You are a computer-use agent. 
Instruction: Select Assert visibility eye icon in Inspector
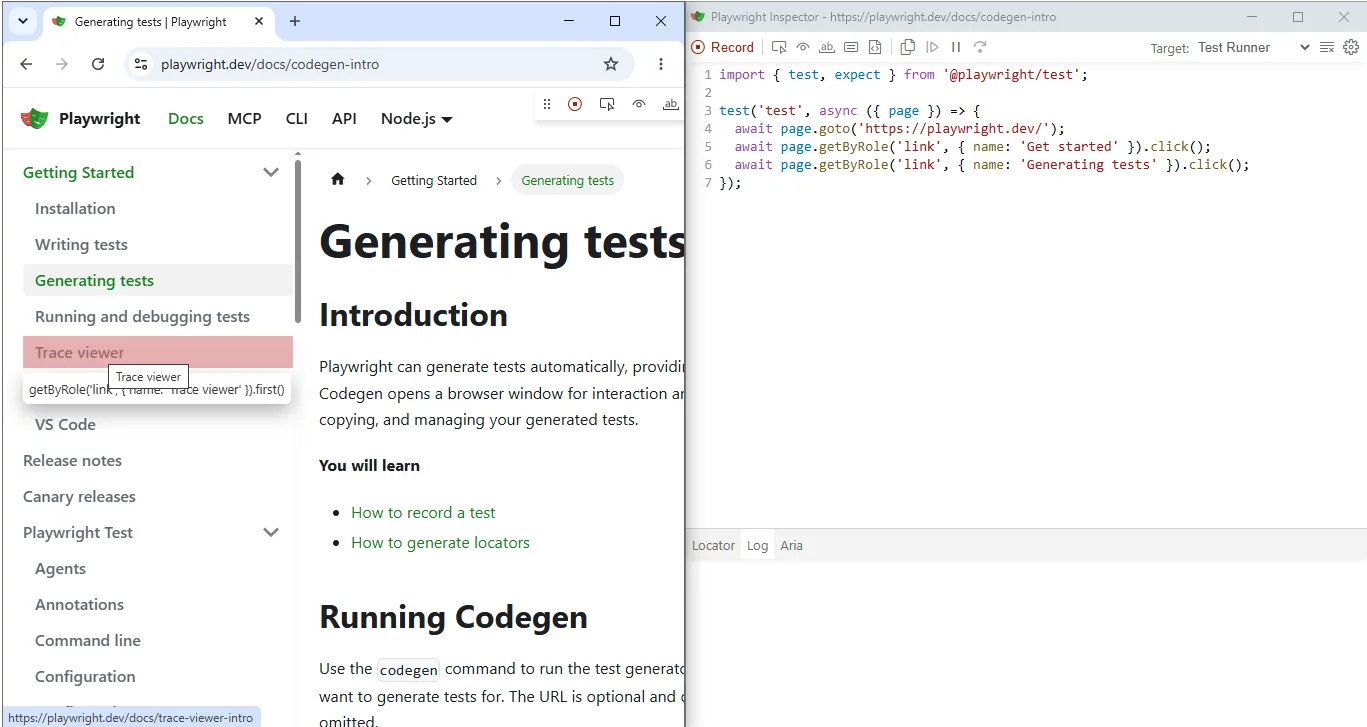point(803,47)
